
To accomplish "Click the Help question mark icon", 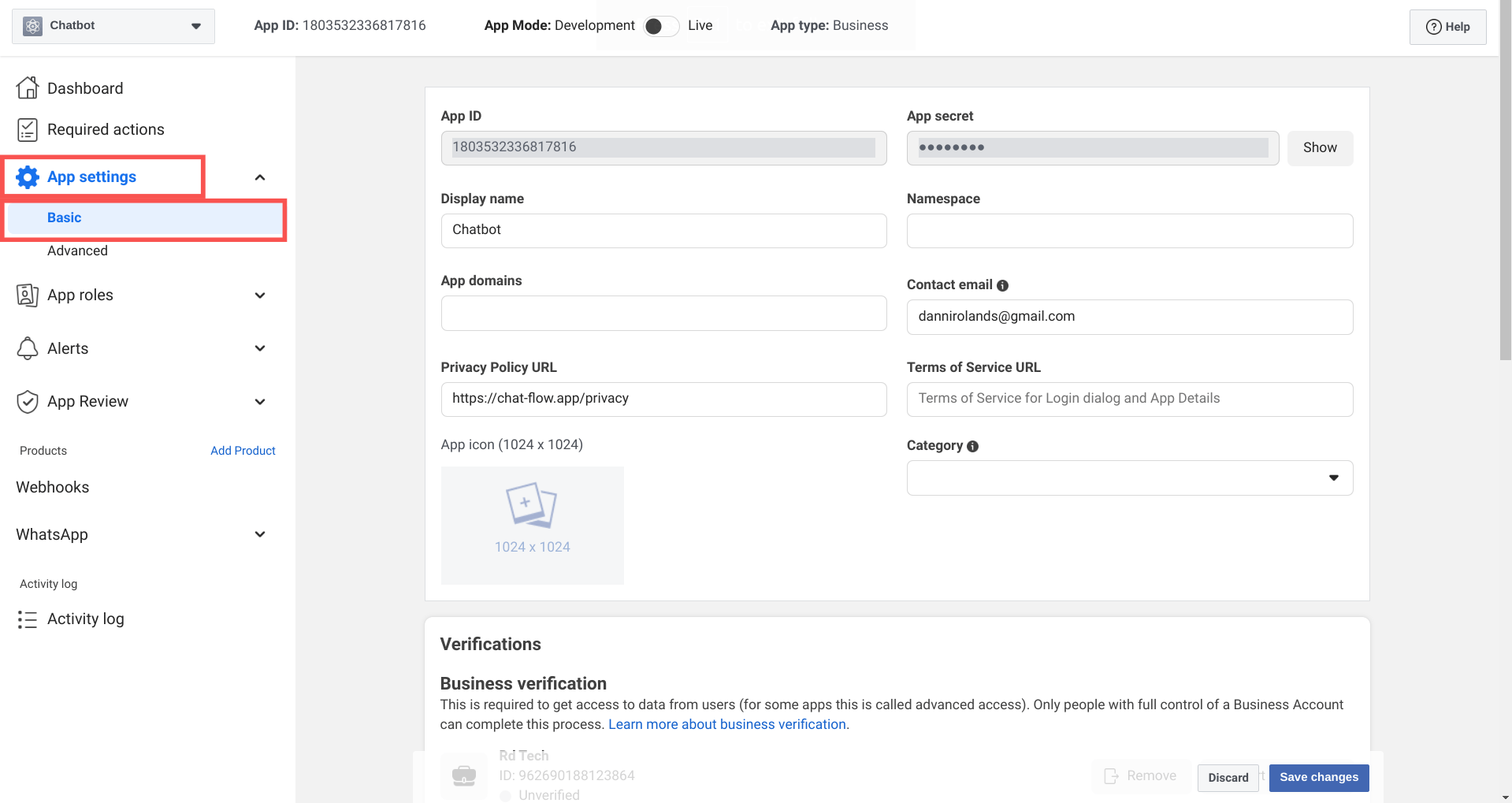I will (x=1434, y=27).
